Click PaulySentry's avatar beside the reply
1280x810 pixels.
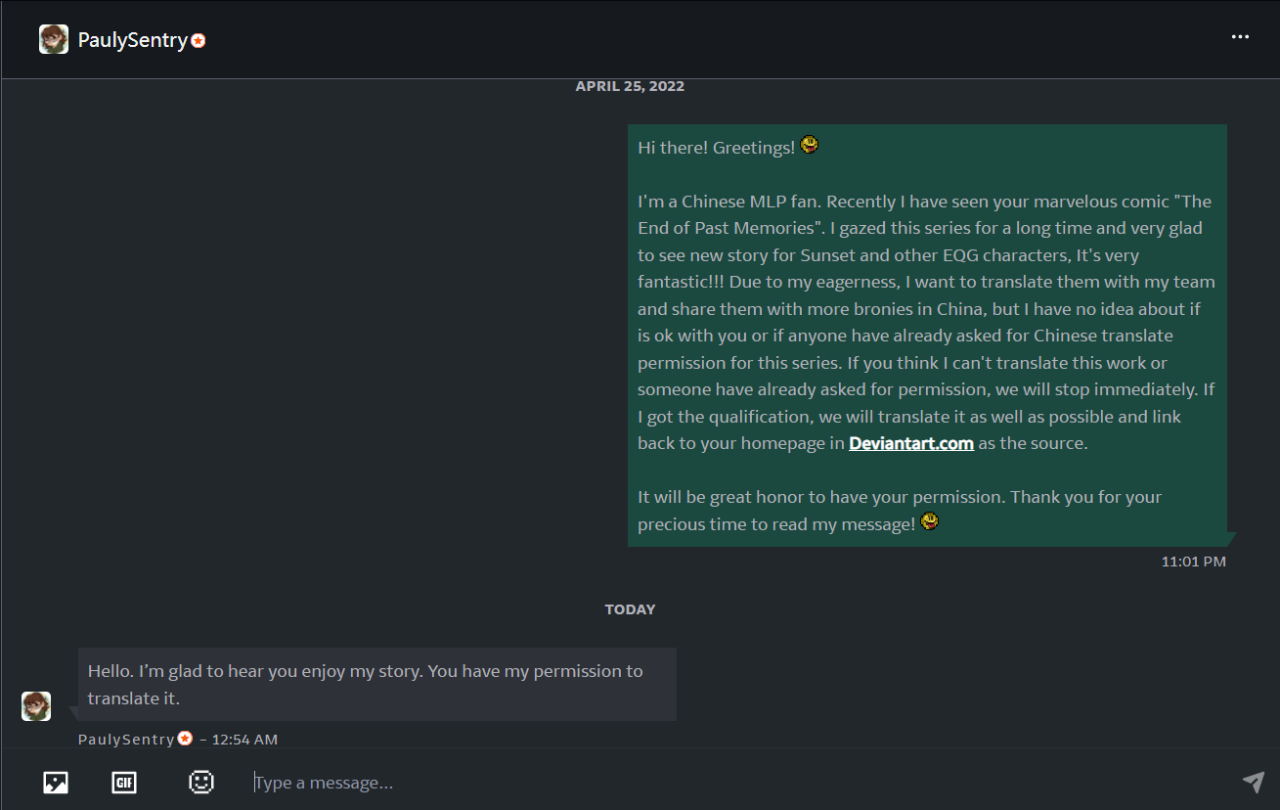pyautogui.click(x=36, y=706)
